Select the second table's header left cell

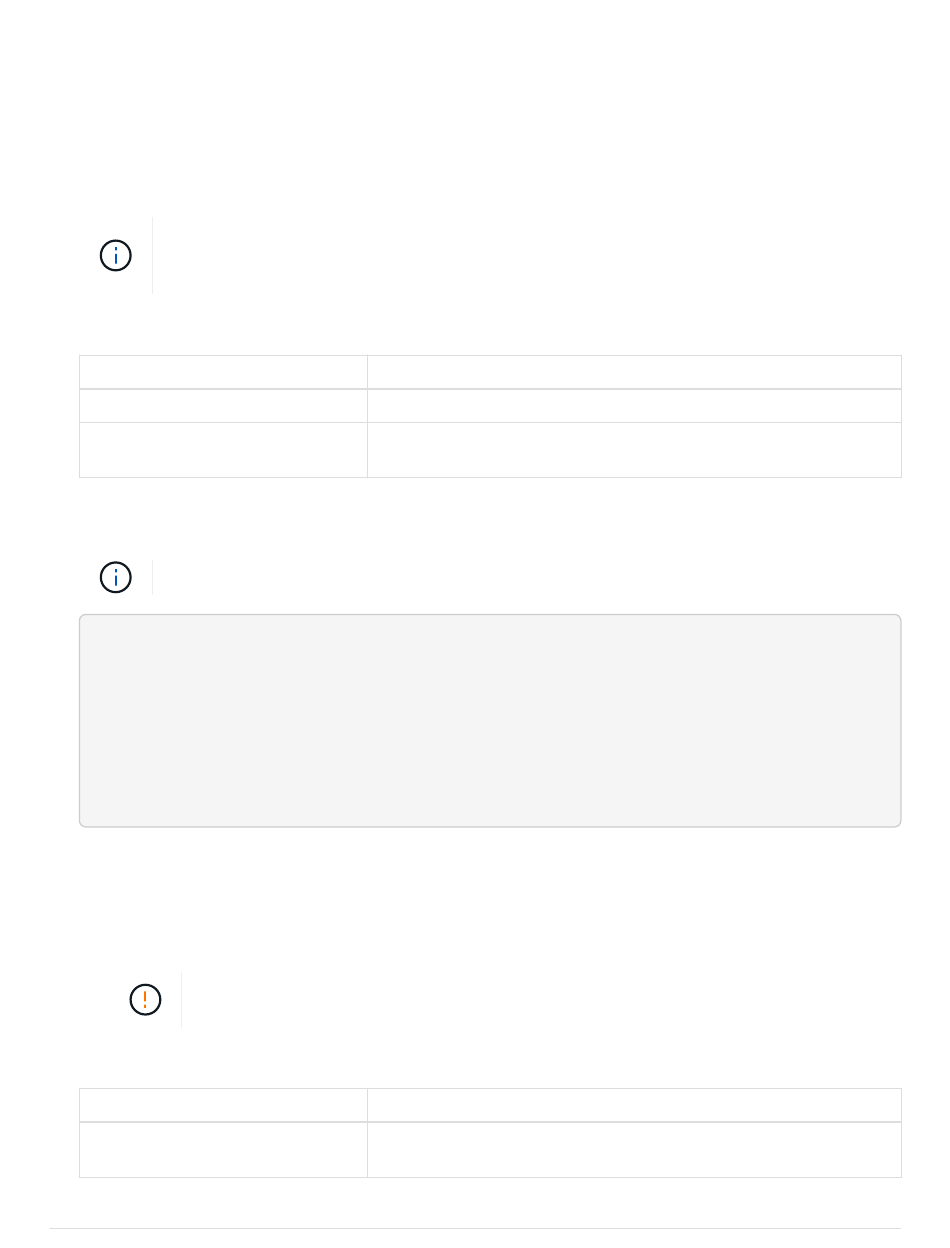[223, 1105]
